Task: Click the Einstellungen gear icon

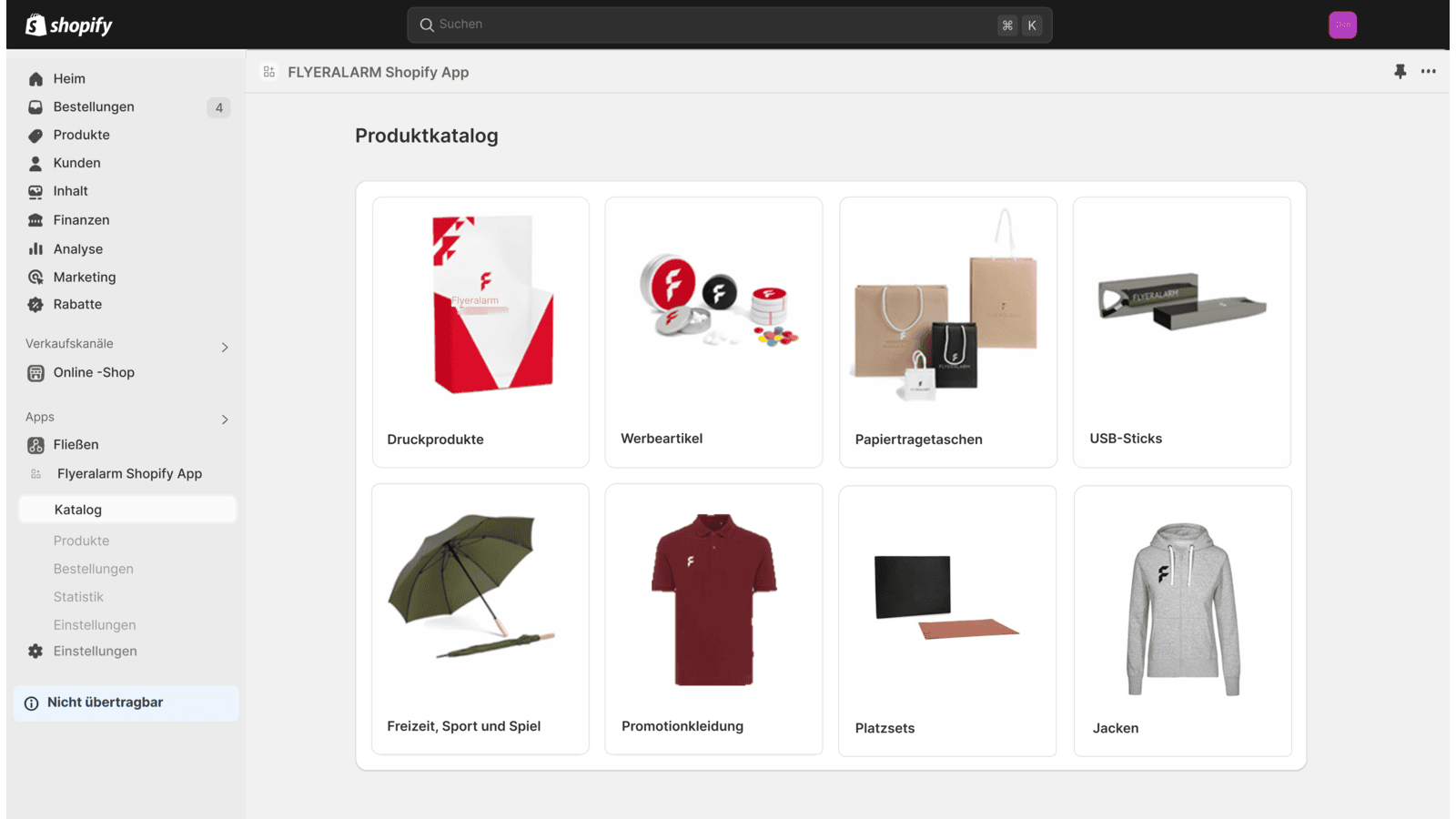Action: 35,652
